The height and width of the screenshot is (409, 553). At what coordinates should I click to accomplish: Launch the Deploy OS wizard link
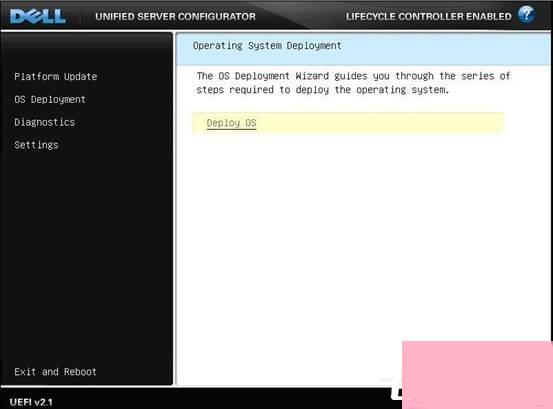pyautogui.click(x=231, y=123)
